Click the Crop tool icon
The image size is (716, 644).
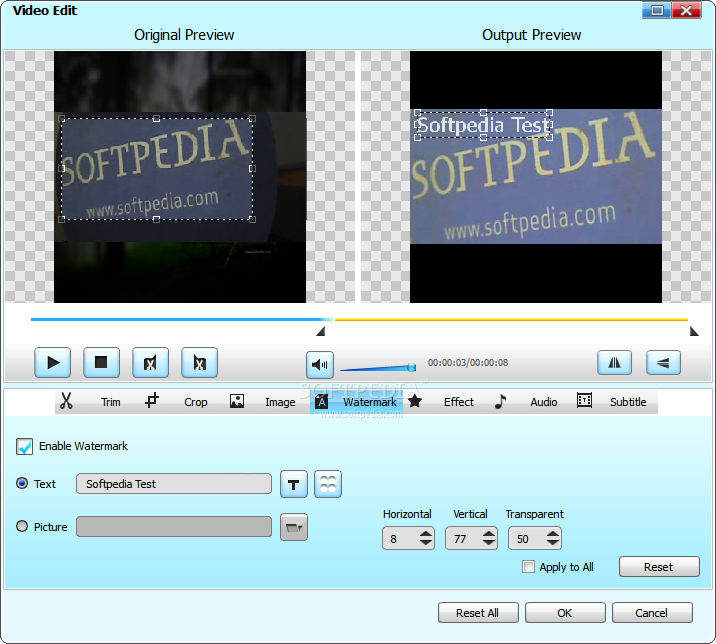[x=152, y=401]
